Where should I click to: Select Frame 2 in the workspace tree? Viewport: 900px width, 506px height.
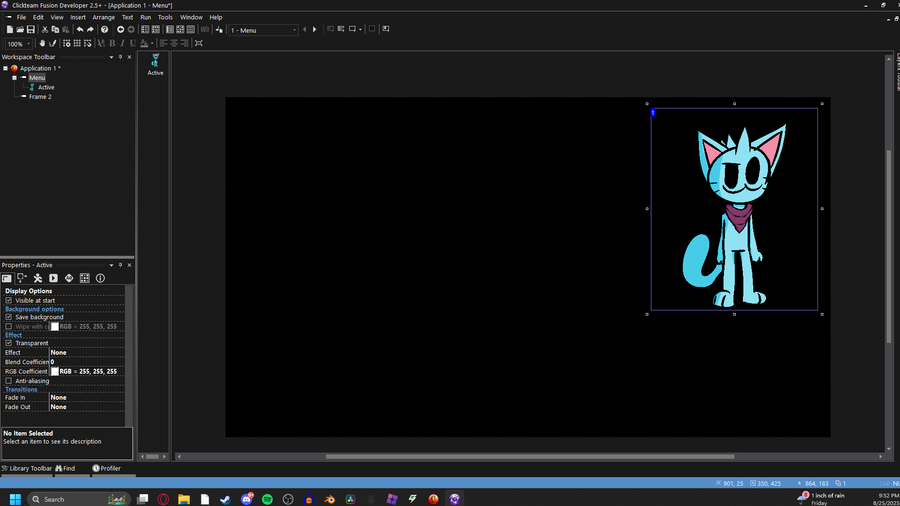(40, 97)
